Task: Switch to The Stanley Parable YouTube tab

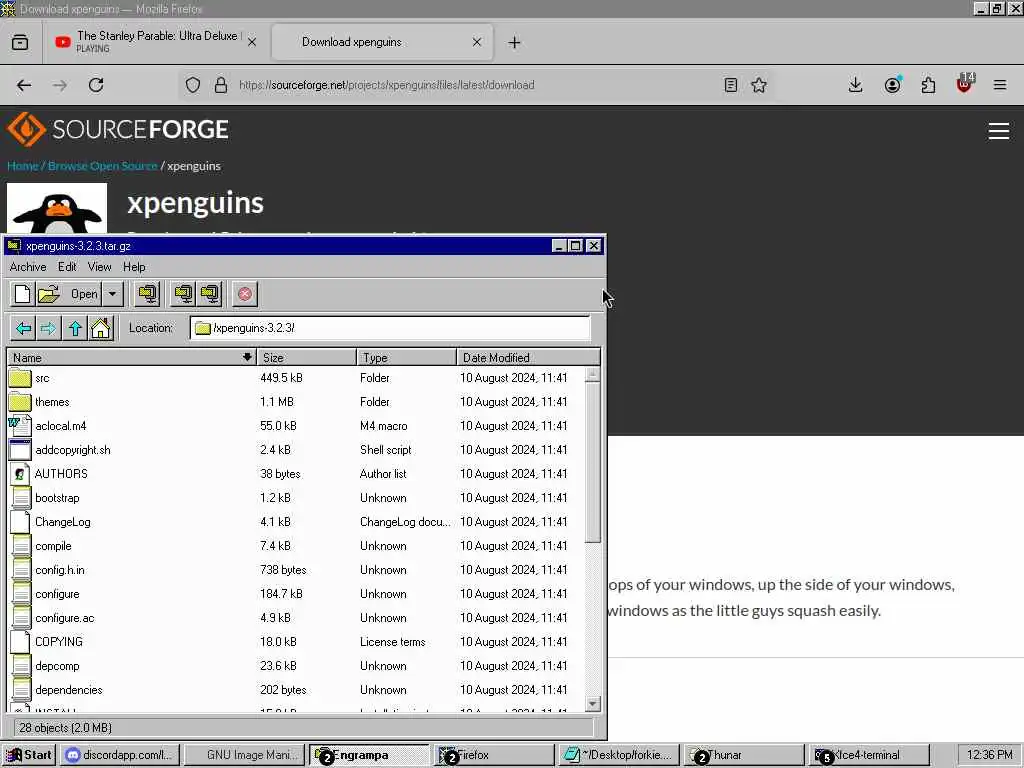Action: click(155, 42)
